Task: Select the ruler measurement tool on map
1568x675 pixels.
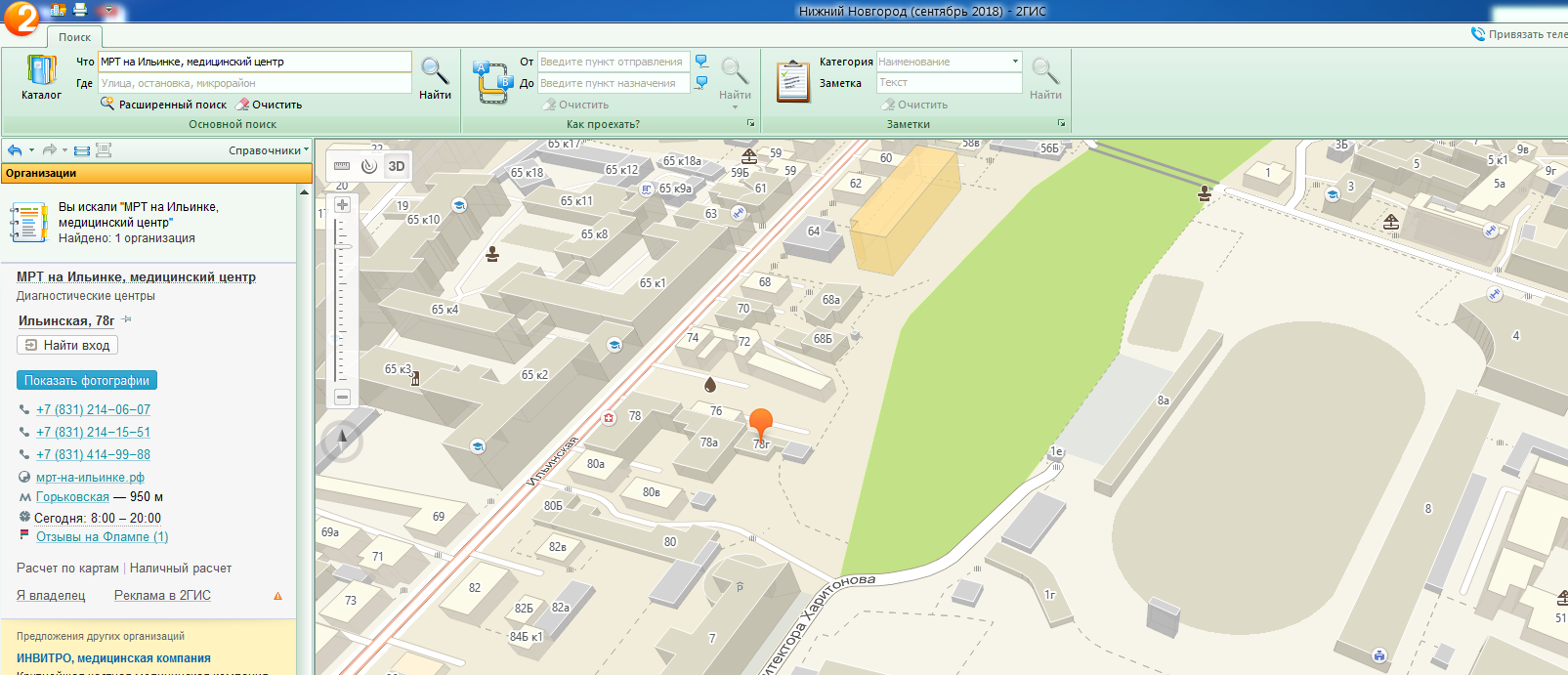Action: 342,166
